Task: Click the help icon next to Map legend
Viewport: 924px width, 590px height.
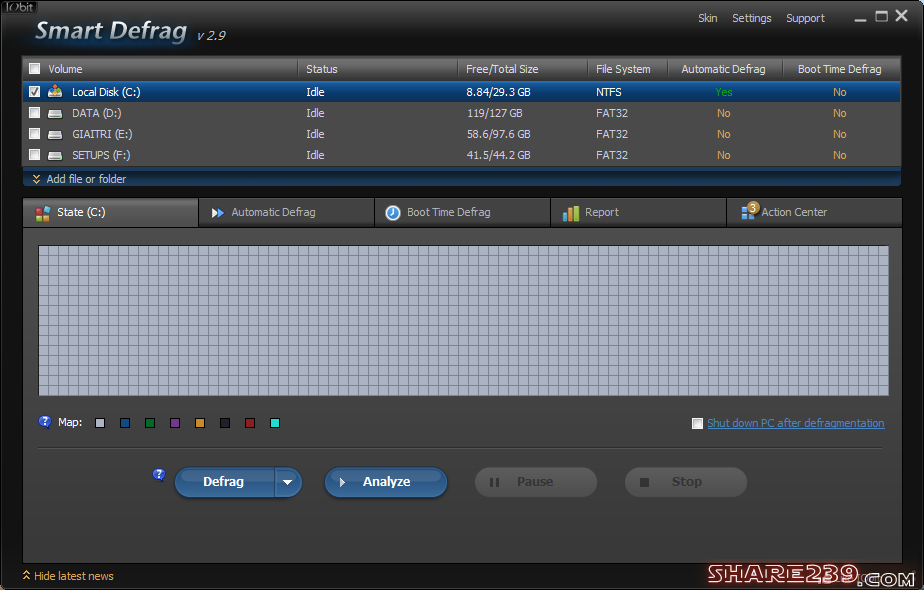Action: (45, 422)
